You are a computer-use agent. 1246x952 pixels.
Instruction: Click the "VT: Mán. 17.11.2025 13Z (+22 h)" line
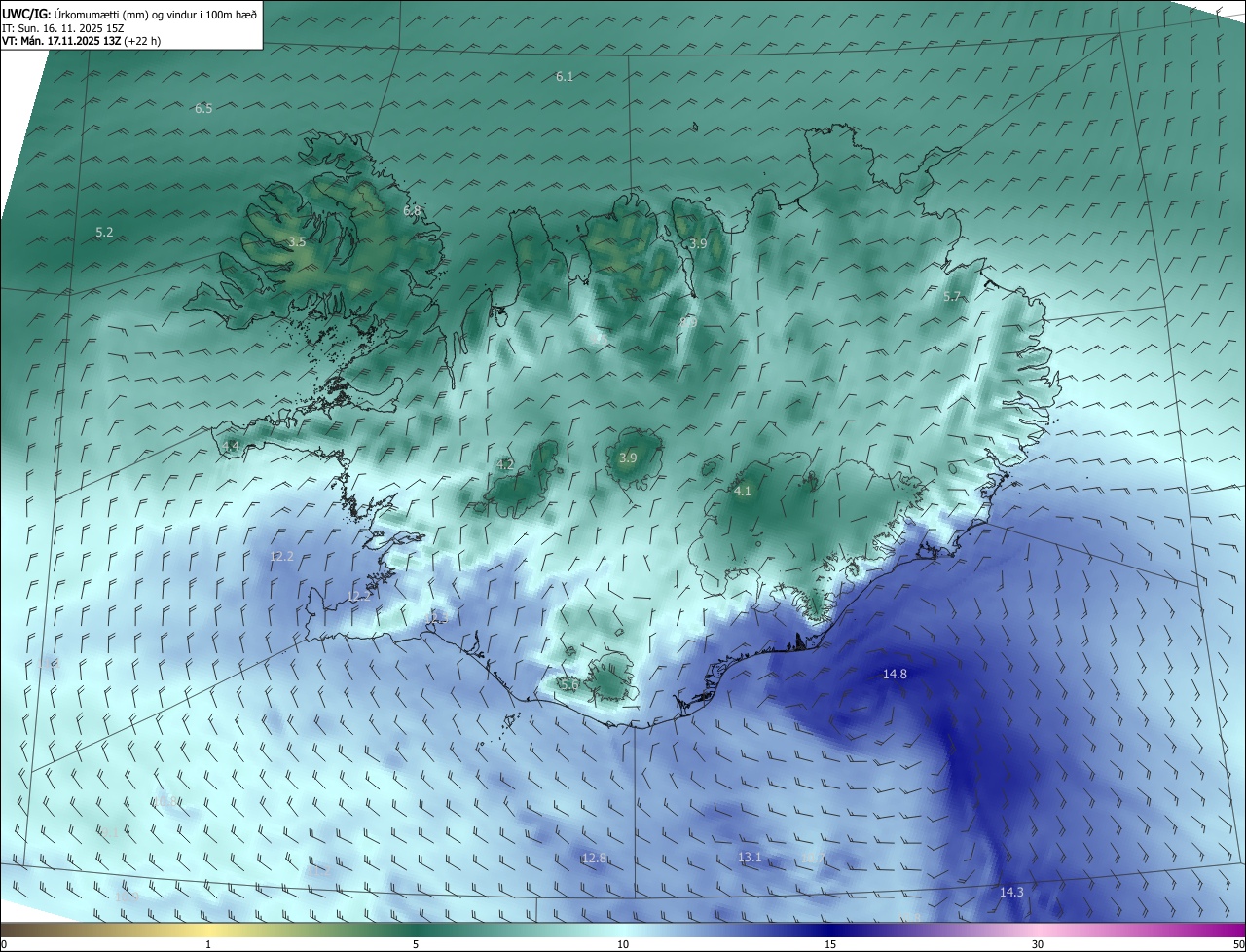click(82, 41)
